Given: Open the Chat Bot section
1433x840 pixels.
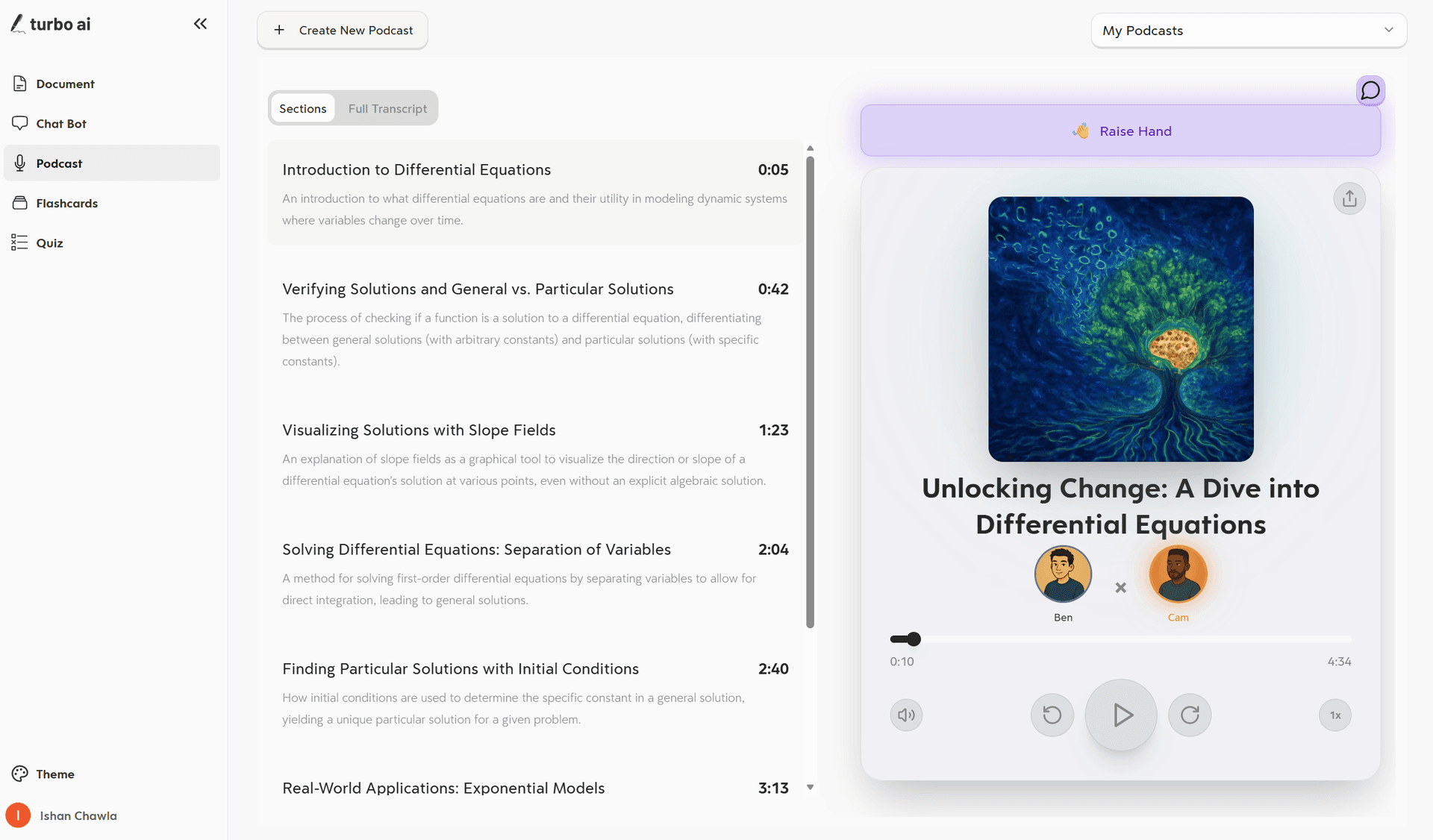Looking at the screenshot, I should [x=112, y=123].
